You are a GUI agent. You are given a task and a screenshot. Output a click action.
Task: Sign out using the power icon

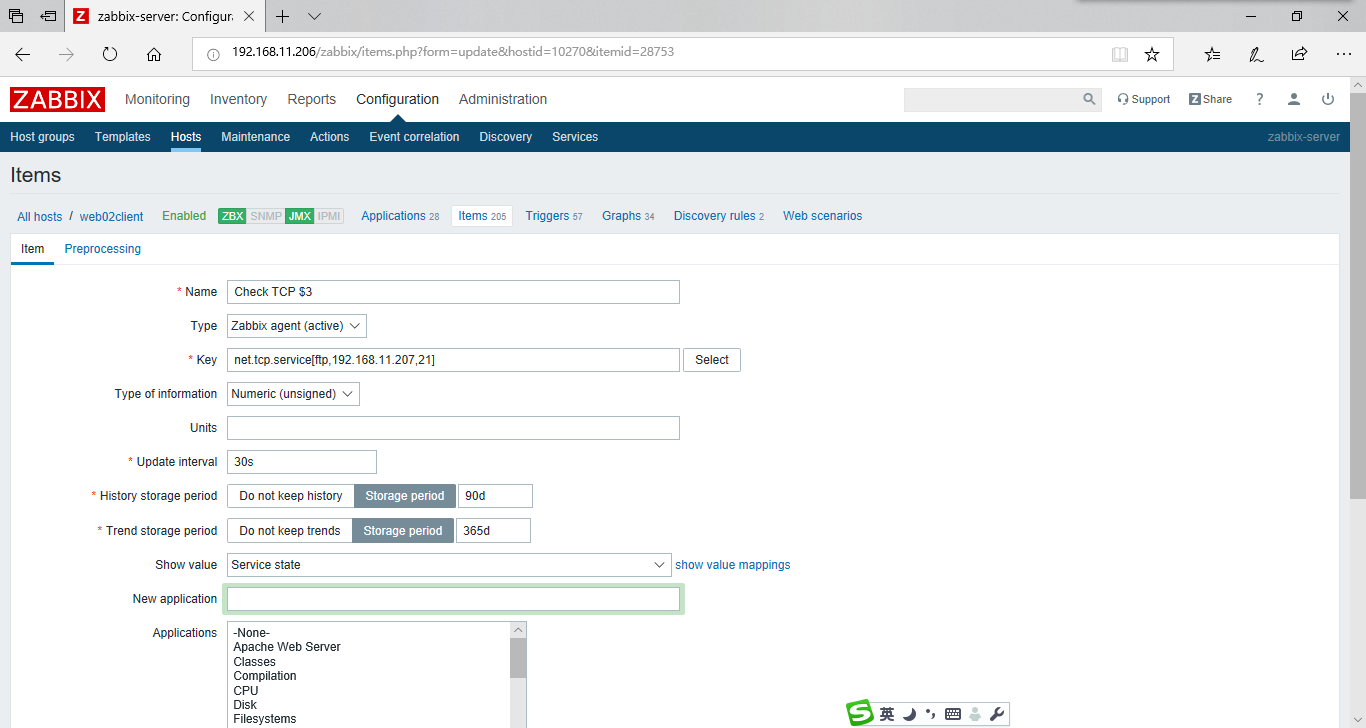[x=1328, y=99]
